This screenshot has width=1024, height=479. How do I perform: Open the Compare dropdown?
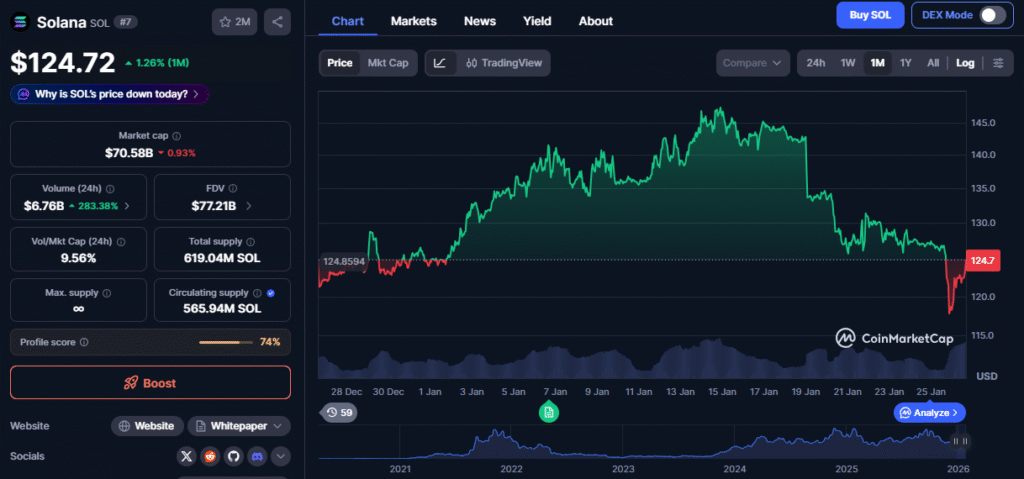point(752,63)
